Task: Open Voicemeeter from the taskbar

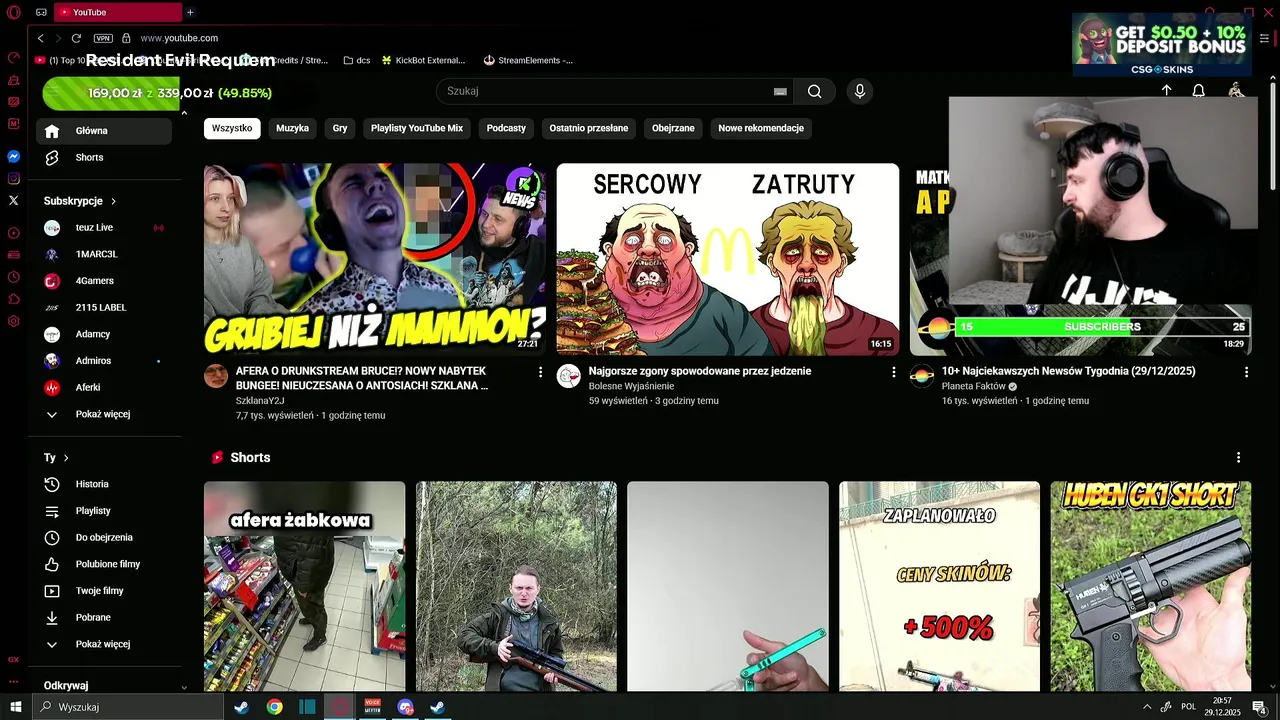Action: 373,707
